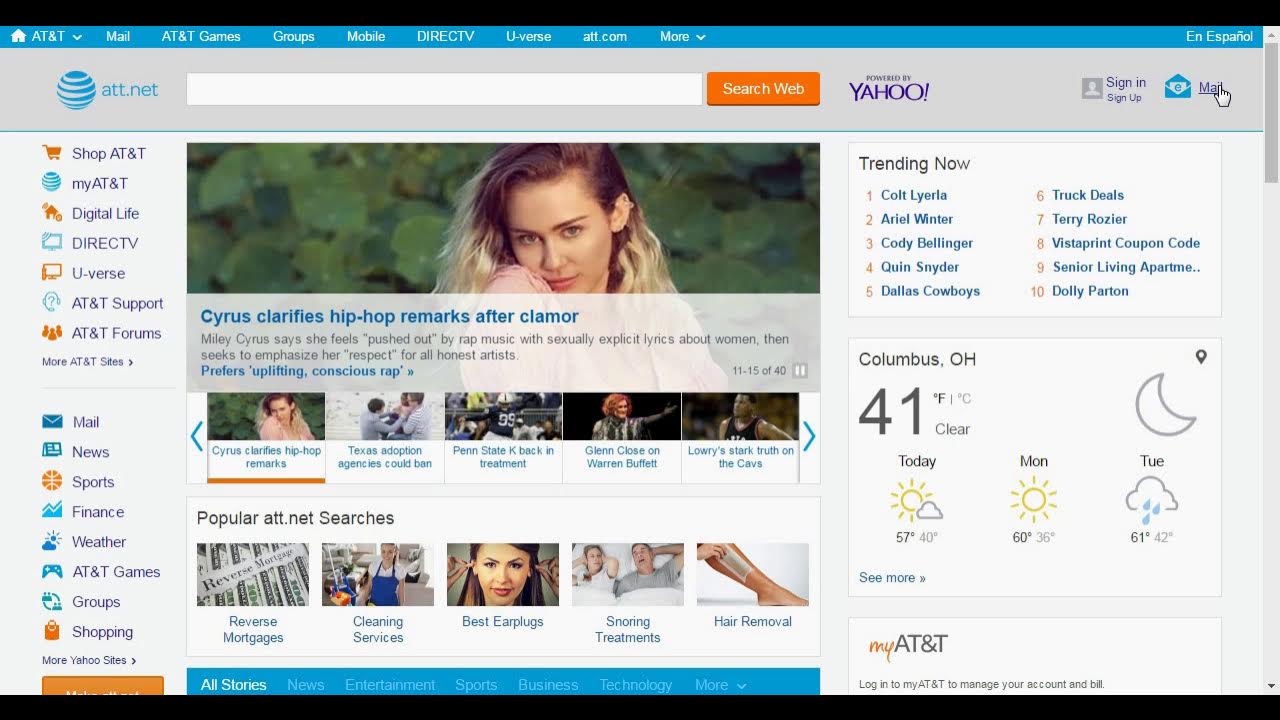
Task: Select the Business stories tab
Action: click(548, 685)
